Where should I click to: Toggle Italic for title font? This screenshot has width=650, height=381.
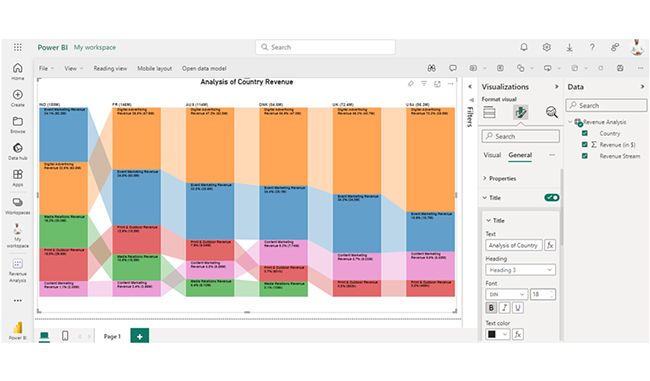tap(504, 308)
